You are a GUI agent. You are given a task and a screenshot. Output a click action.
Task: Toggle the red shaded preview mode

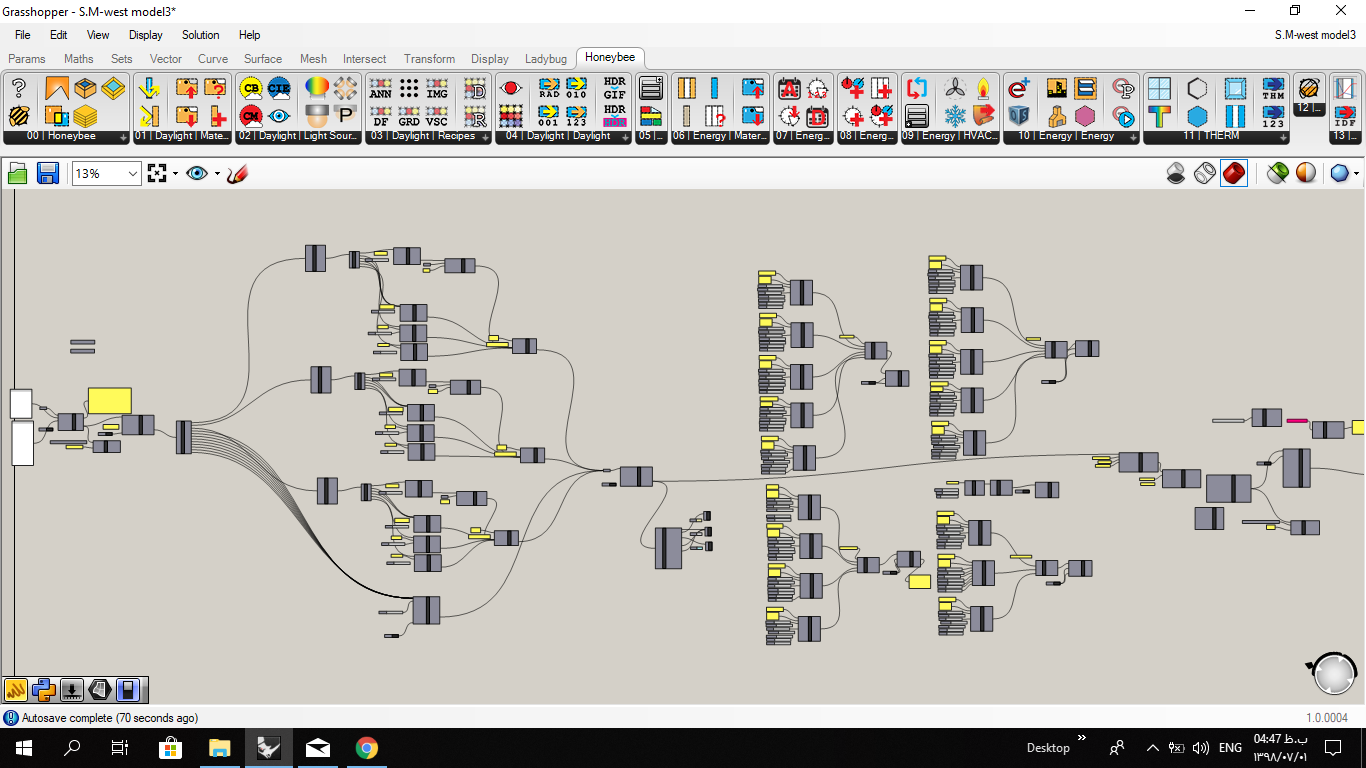click(1234, 174)
